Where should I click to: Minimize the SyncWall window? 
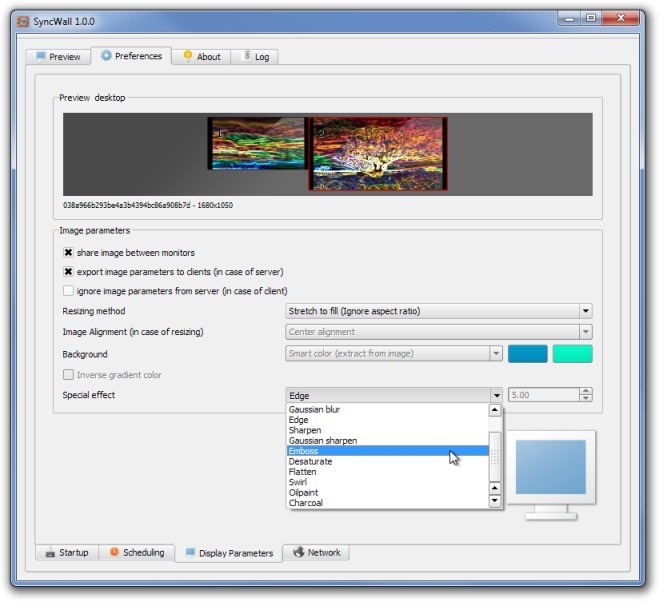pos(570,18)
